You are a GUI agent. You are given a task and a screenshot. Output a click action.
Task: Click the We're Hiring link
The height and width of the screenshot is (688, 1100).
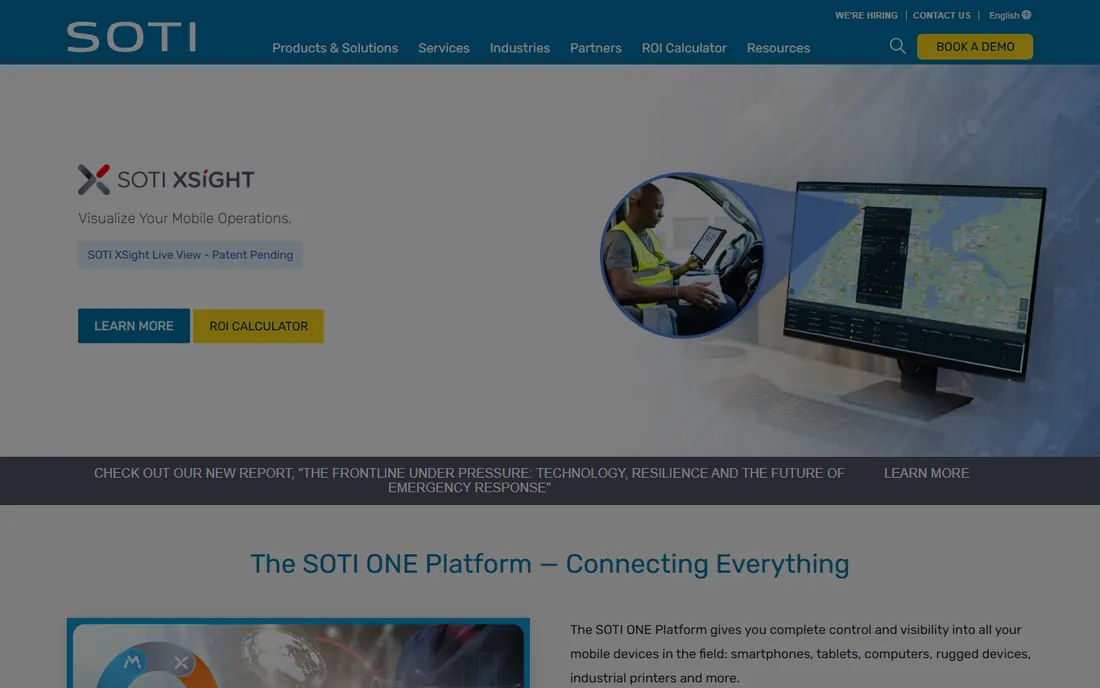tap(866, 15)
